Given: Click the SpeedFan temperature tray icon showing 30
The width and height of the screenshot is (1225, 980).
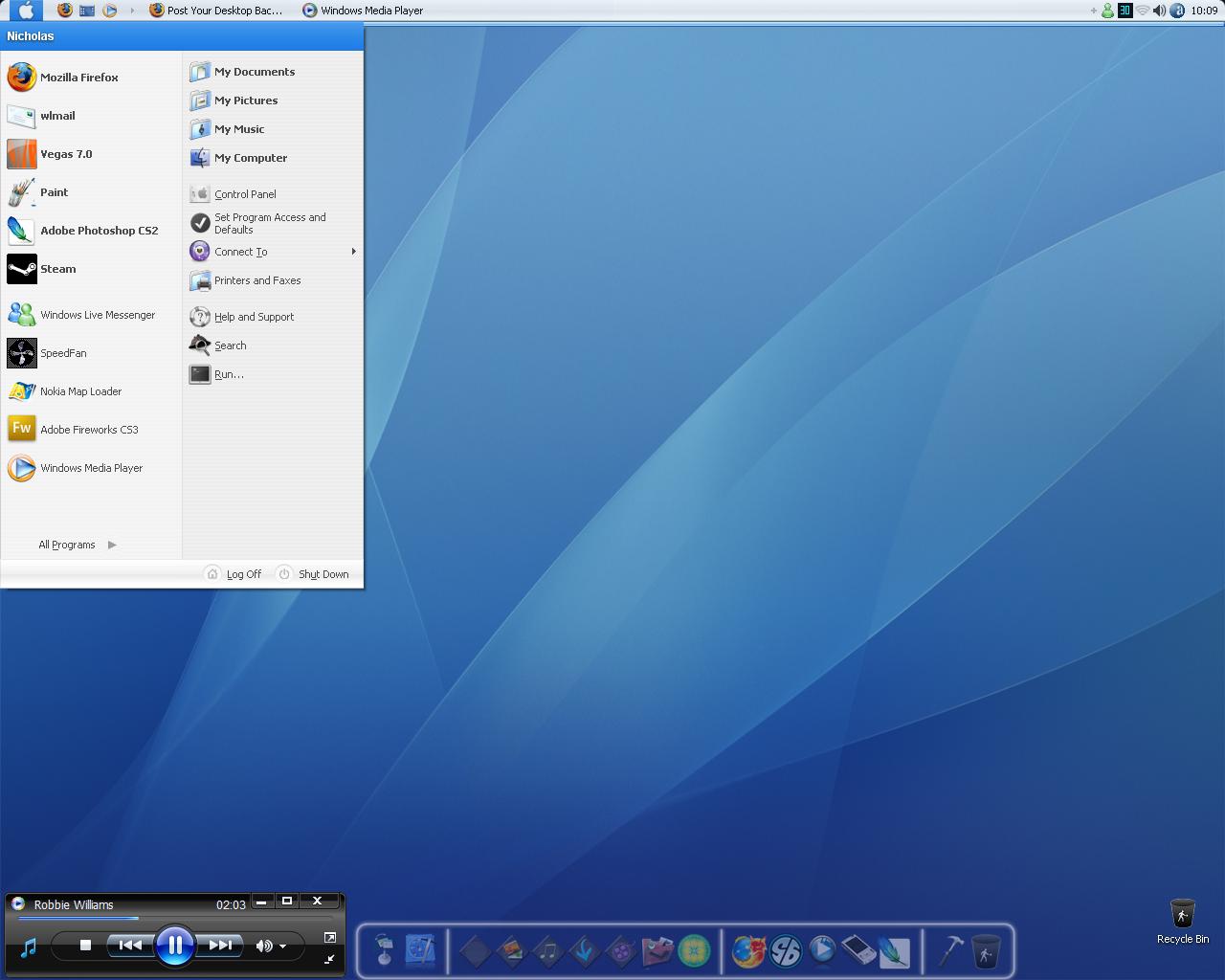Looking at the screenshot, I should (x=1125, y=11).
